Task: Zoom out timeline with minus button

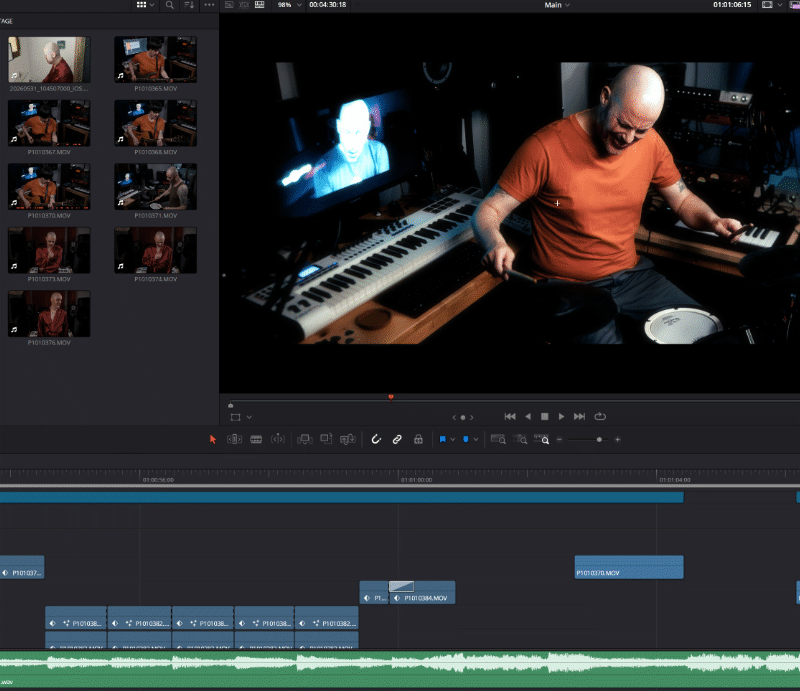Action: click(x=559, y=439)
